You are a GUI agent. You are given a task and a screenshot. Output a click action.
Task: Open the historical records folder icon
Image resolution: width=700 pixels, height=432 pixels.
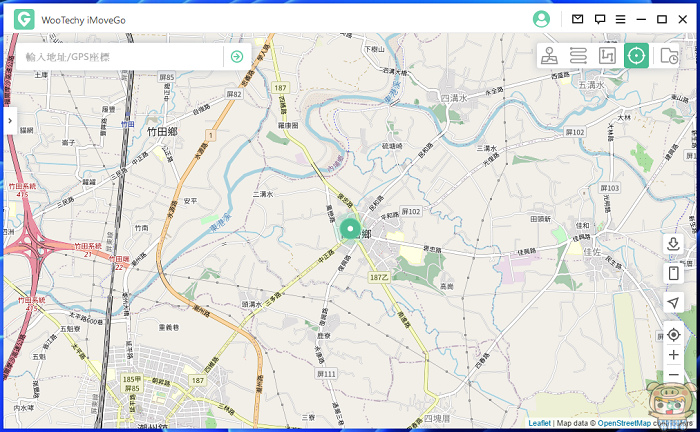[669, 56]
